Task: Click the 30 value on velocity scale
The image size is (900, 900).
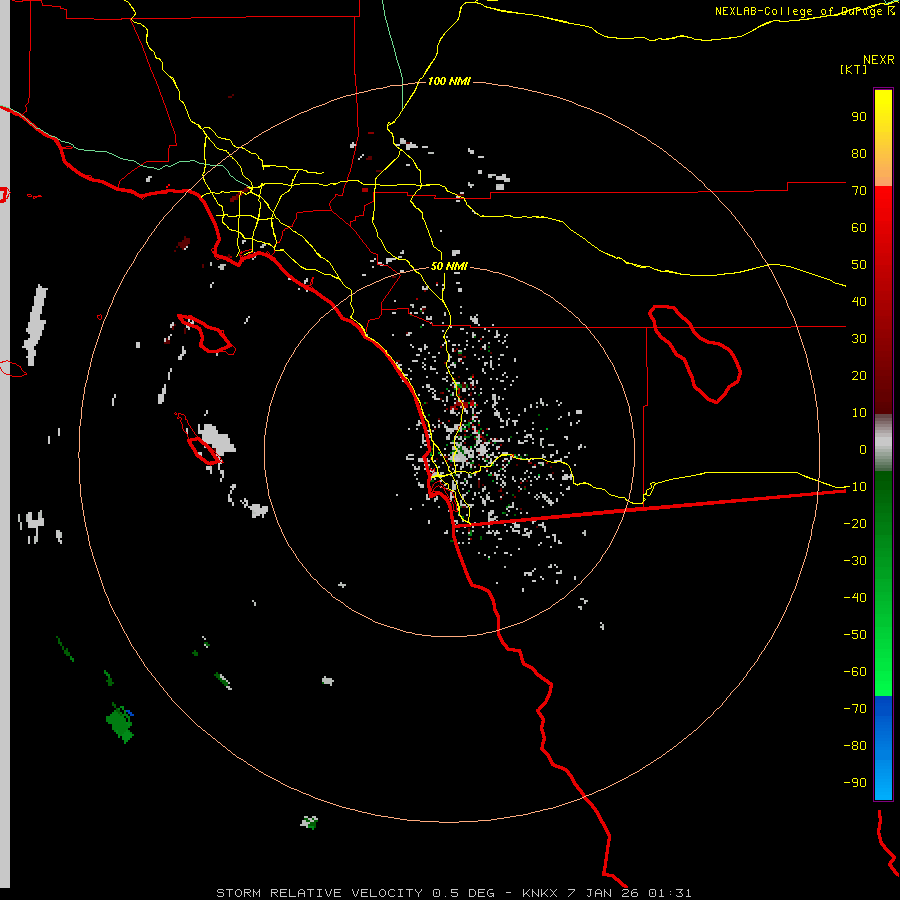Action: [859, 339]
